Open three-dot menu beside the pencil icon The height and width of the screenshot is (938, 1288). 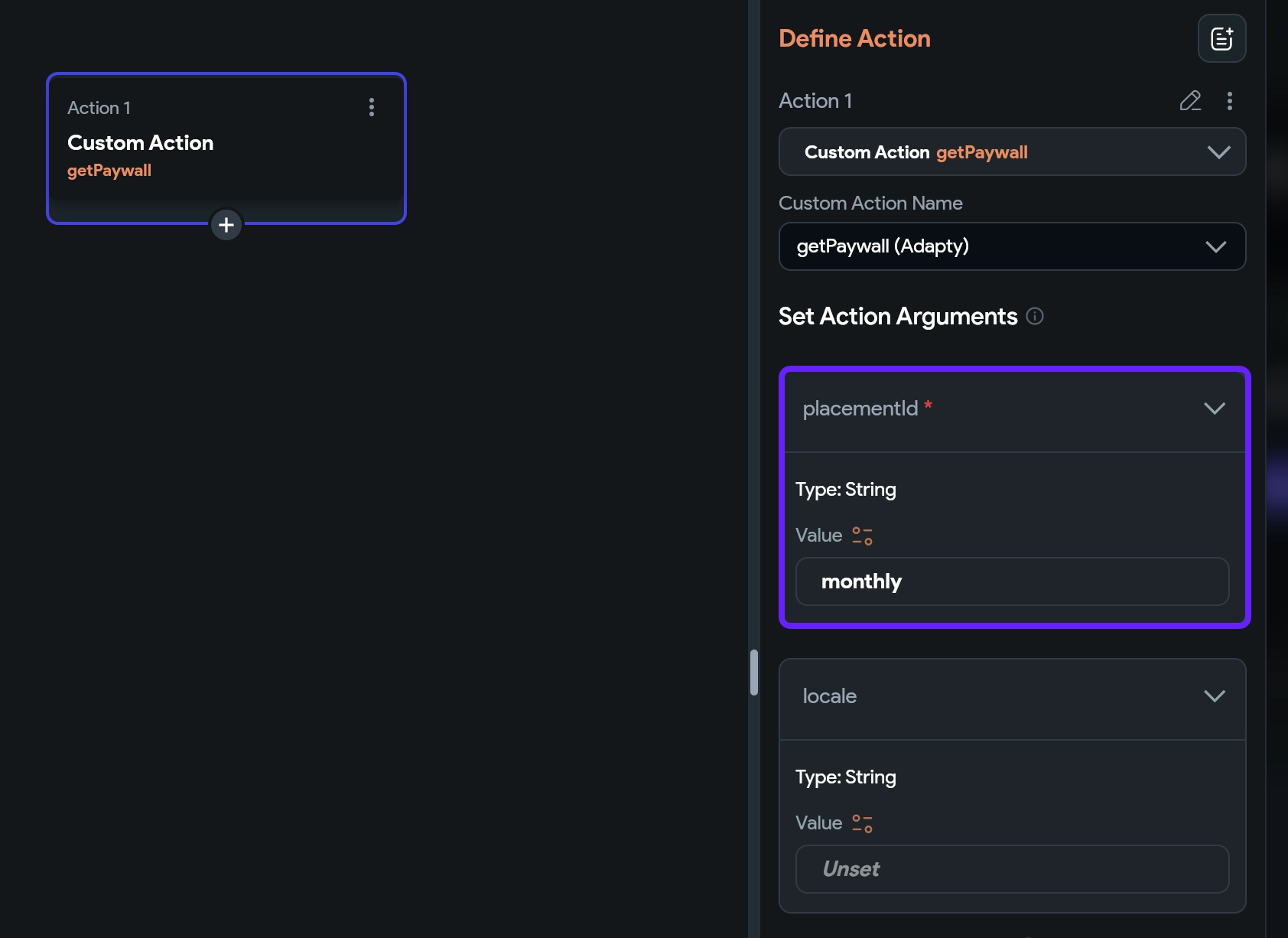pos(1230,101)
